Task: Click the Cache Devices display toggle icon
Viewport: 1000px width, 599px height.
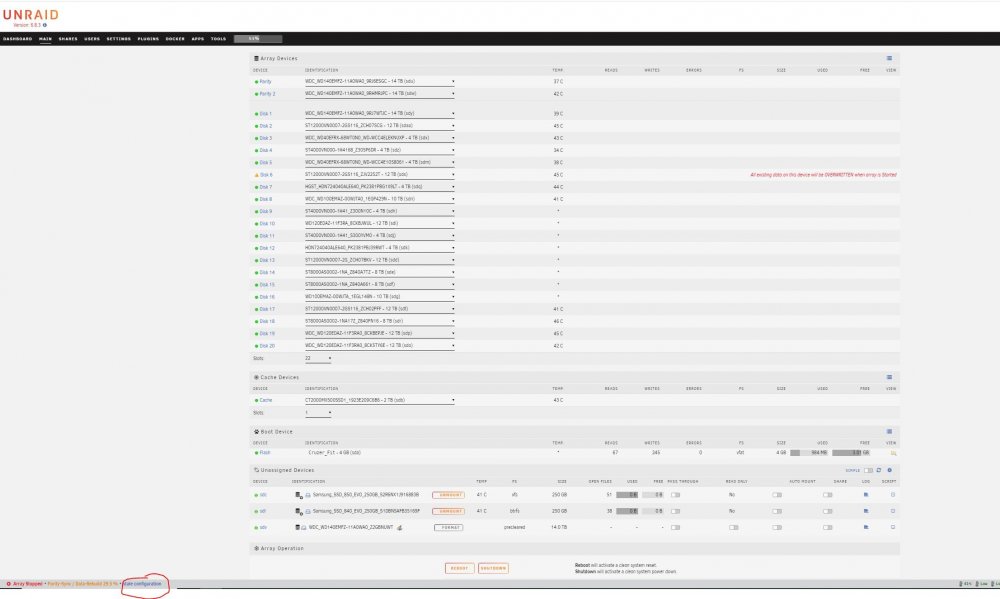Action: [889, 377]
